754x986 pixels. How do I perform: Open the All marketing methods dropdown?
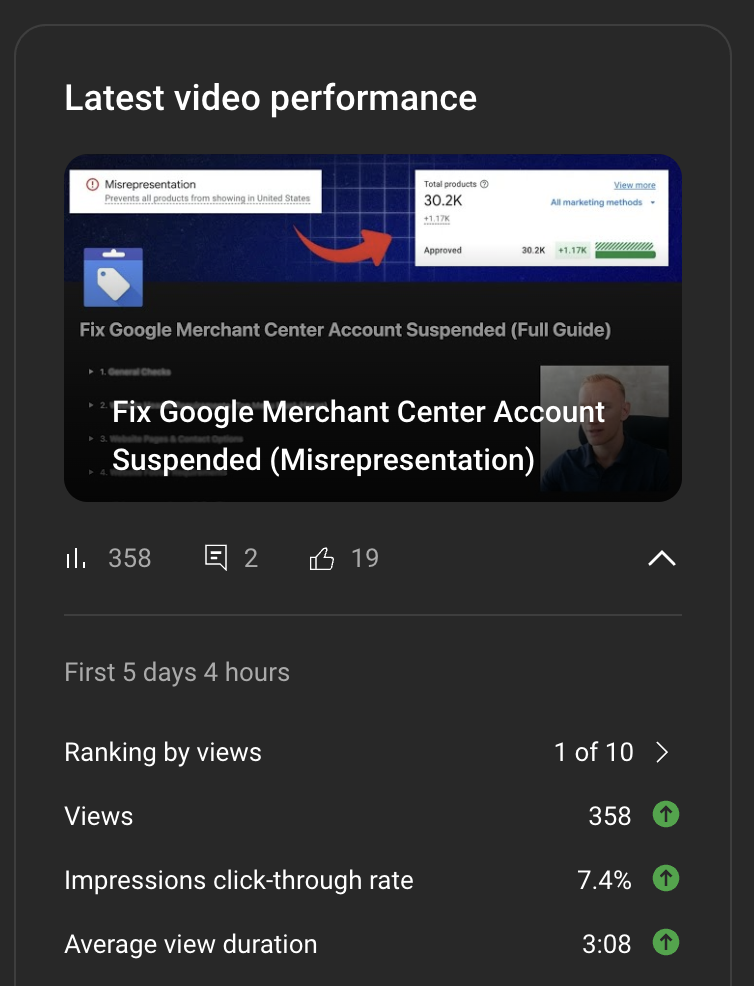(x=602, y=203)
